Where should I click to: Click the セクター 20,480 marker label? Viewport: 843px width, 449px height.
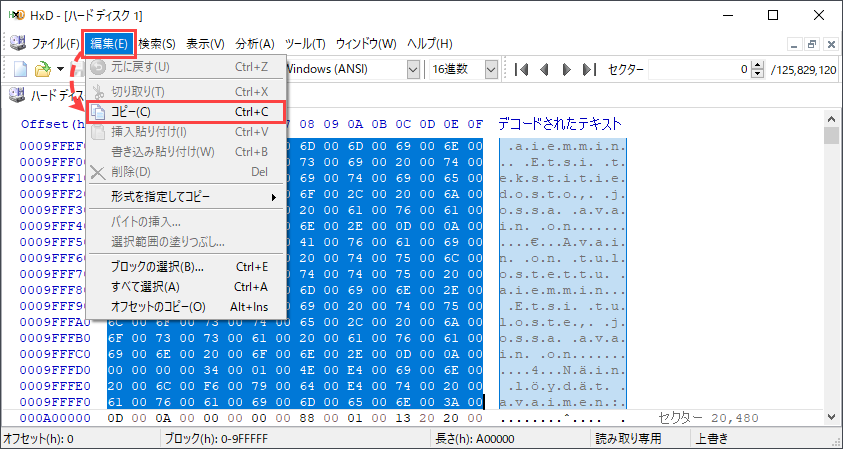(x=708, y=418)
